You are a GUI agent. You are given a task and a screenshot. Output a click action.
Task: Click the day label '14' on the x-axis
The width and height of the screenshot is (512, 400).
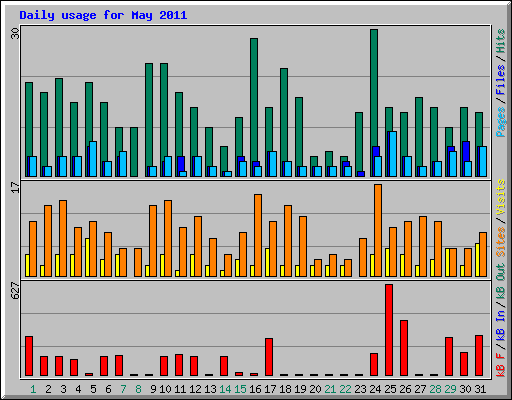click(x=225, y=389)
